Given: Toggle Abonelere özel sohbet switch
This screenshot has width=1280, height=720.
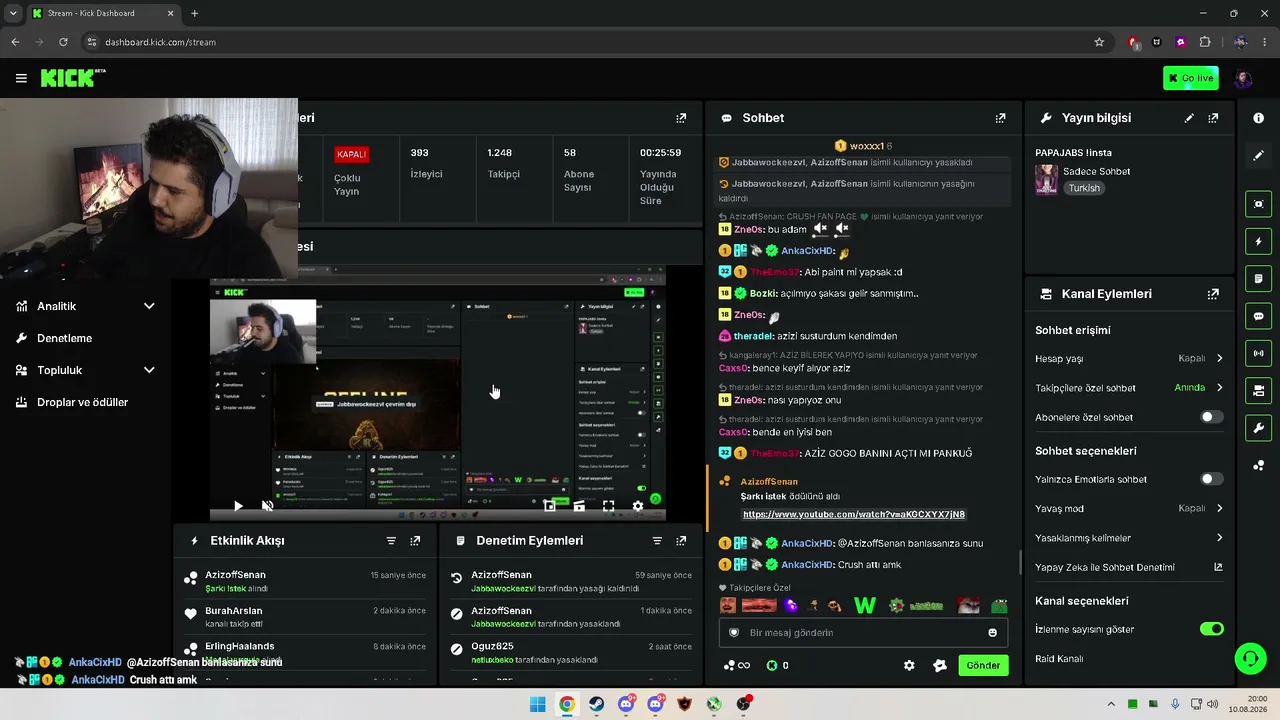Looking at the screenshot, I should 1211,417.
